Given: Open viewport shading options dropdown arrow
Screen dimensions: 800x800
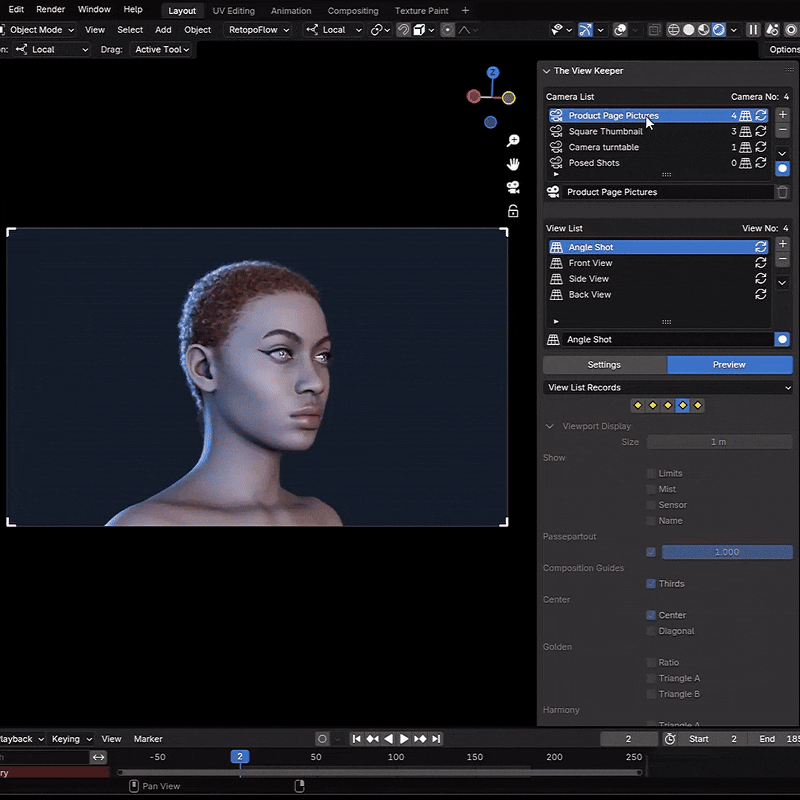Looking at the screenshot, I should pyautogui.click(x=733, y=30).
